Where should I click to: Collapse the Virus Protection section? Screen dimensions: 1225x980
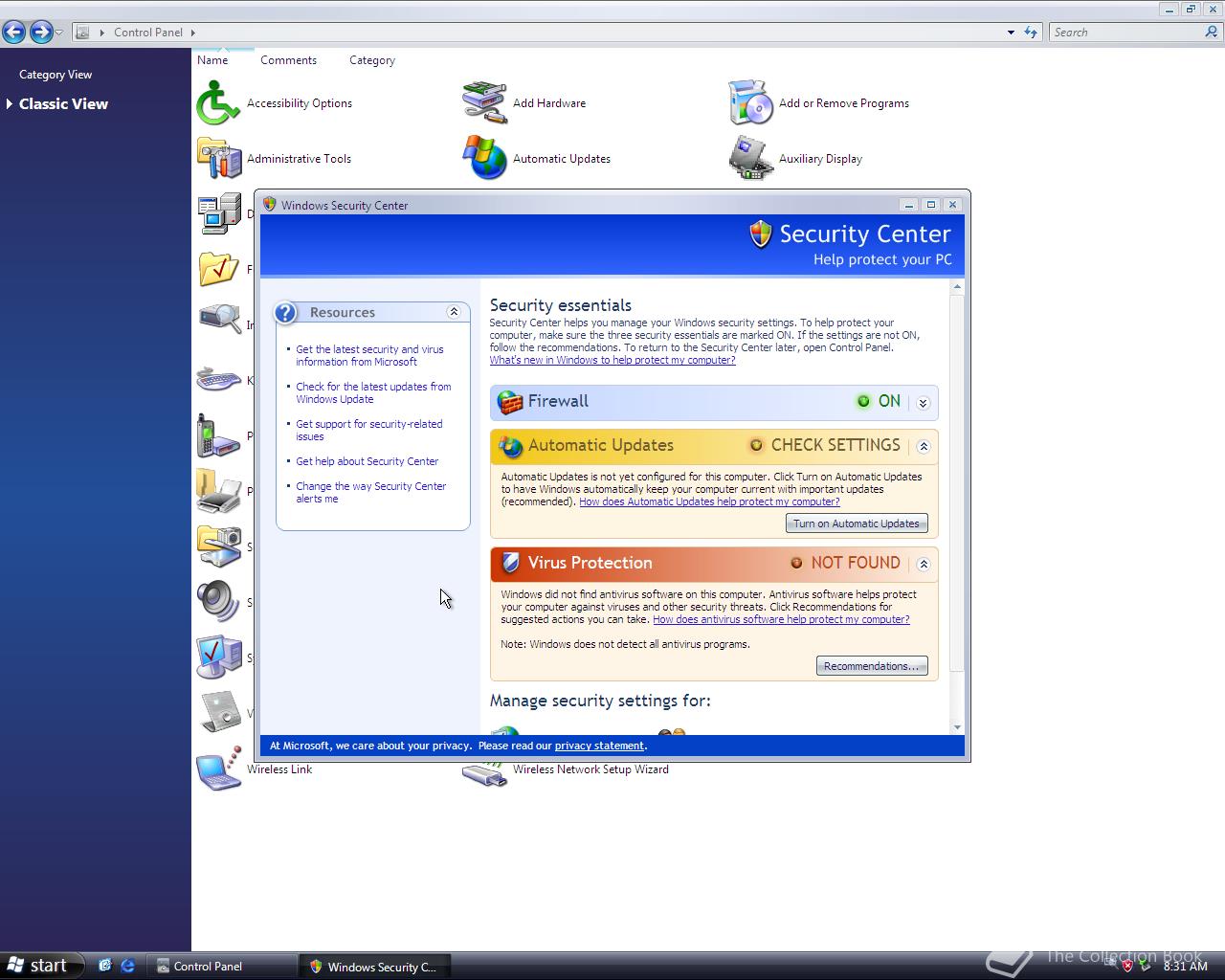(x=924, y=565)
